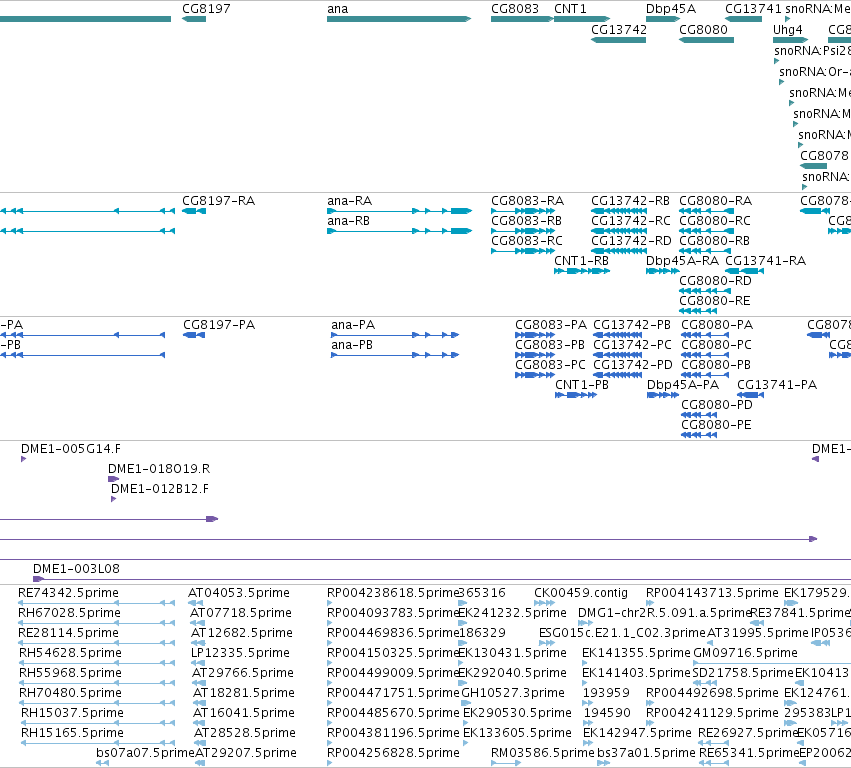Viewport: 851px width, 768px height.
Task: Select the CG8083-RB transcript label
Action: pyautogui.click(x=526, y=221)
